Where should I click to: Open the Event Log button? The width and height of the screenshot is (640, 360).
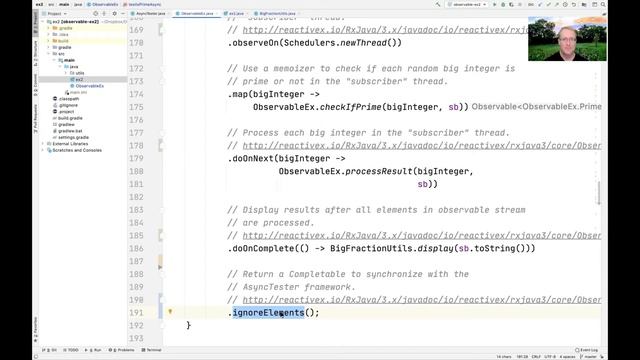pyautogui.click(x=587, y=350)
